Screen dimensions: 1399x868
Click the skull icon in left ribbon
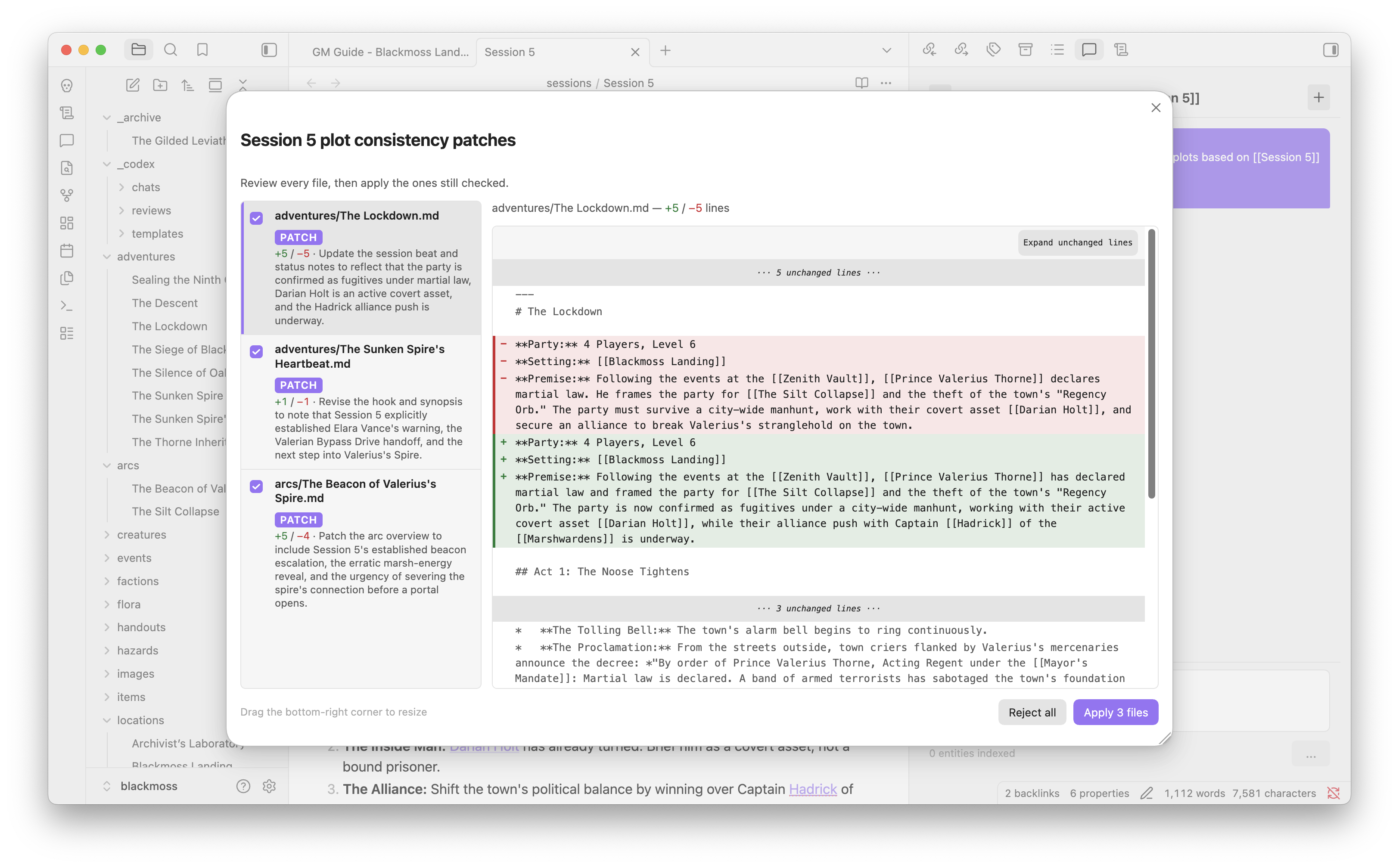67,86
